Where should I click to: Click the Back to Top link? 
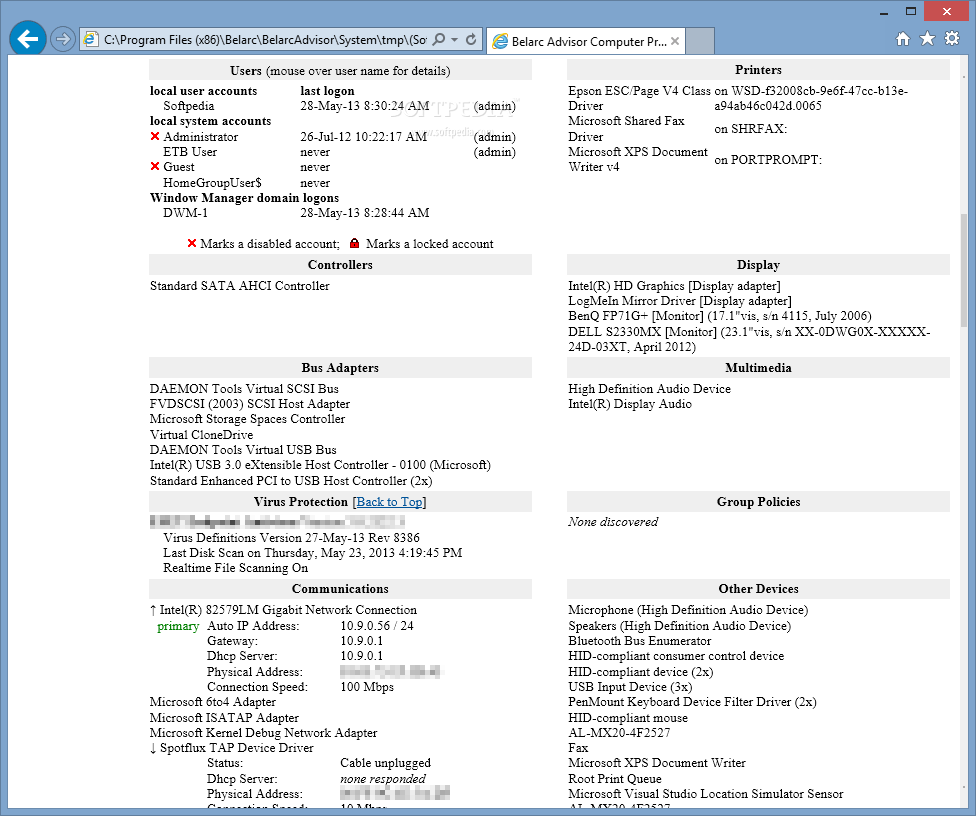tap(389, 502)
